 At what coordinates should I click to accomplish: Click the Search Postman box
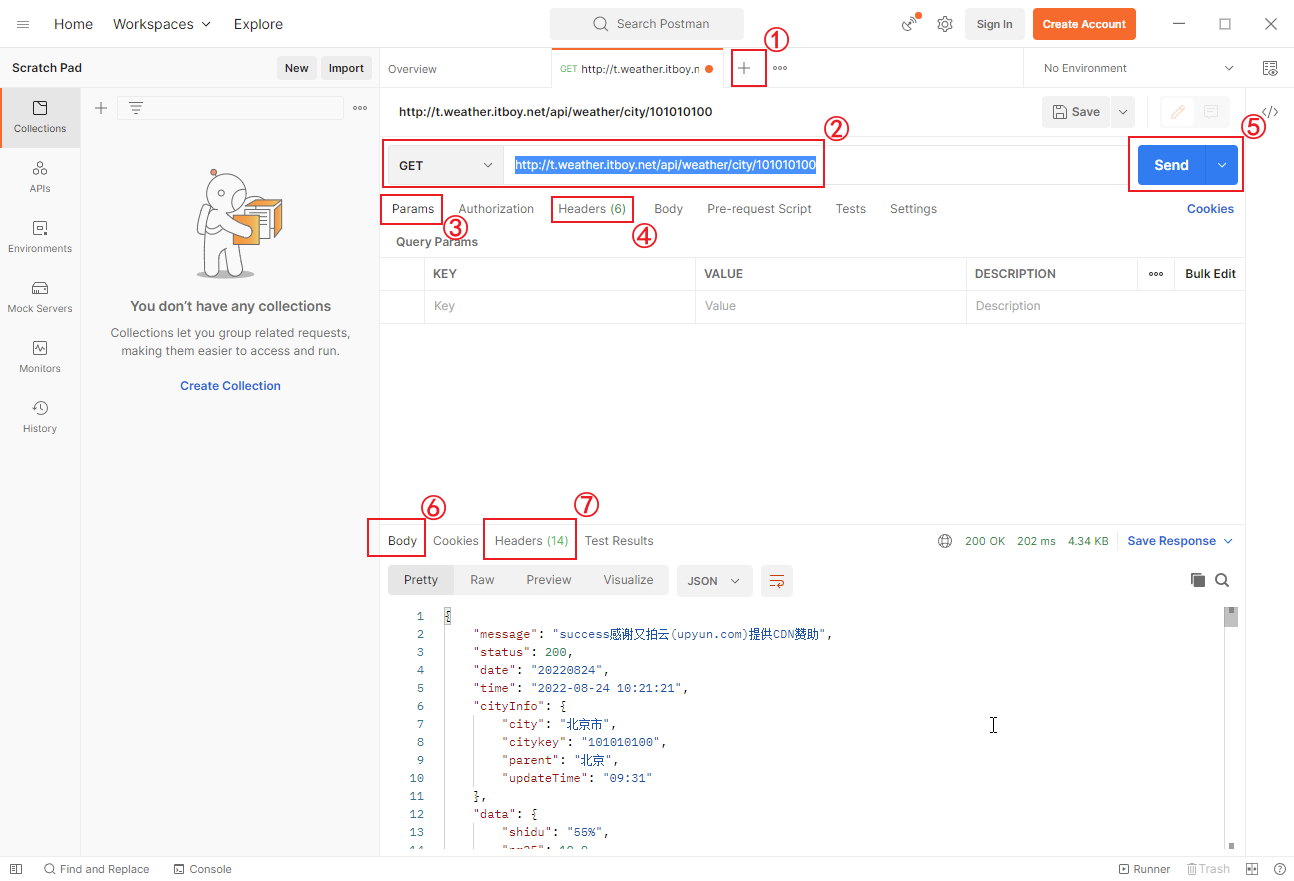pos(647,24)
